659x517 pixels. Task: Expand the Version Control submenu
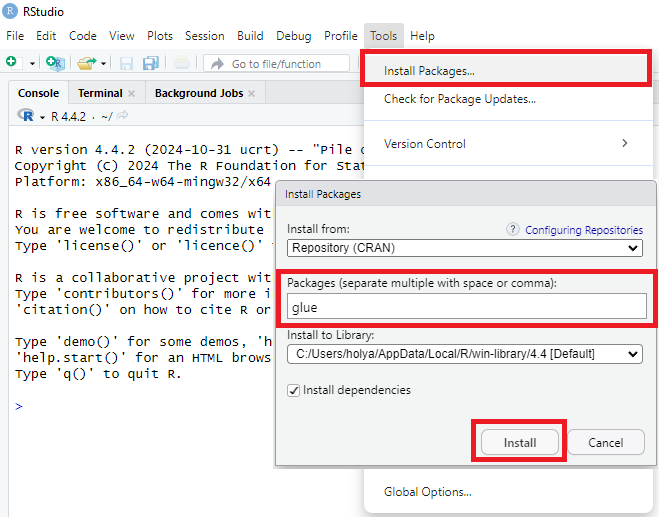[625, 143]
